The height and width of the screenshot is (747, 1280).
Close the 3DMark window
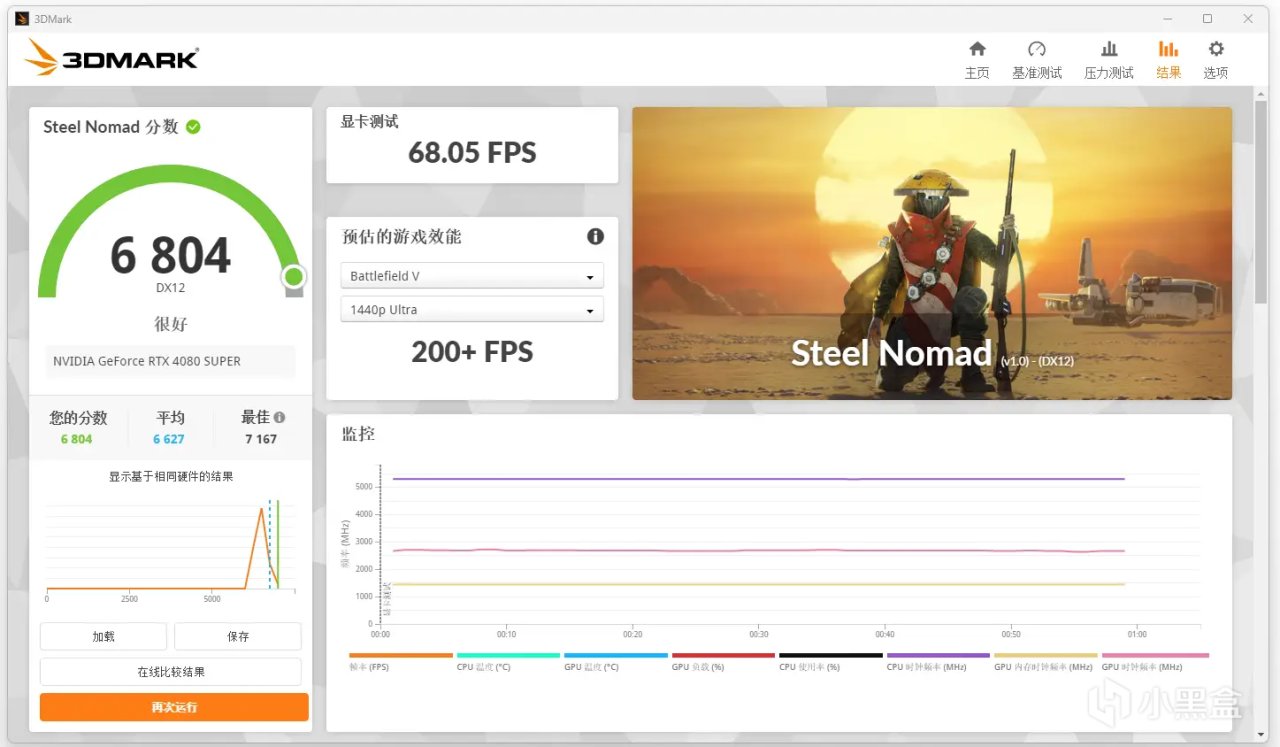coord(1246,19)
